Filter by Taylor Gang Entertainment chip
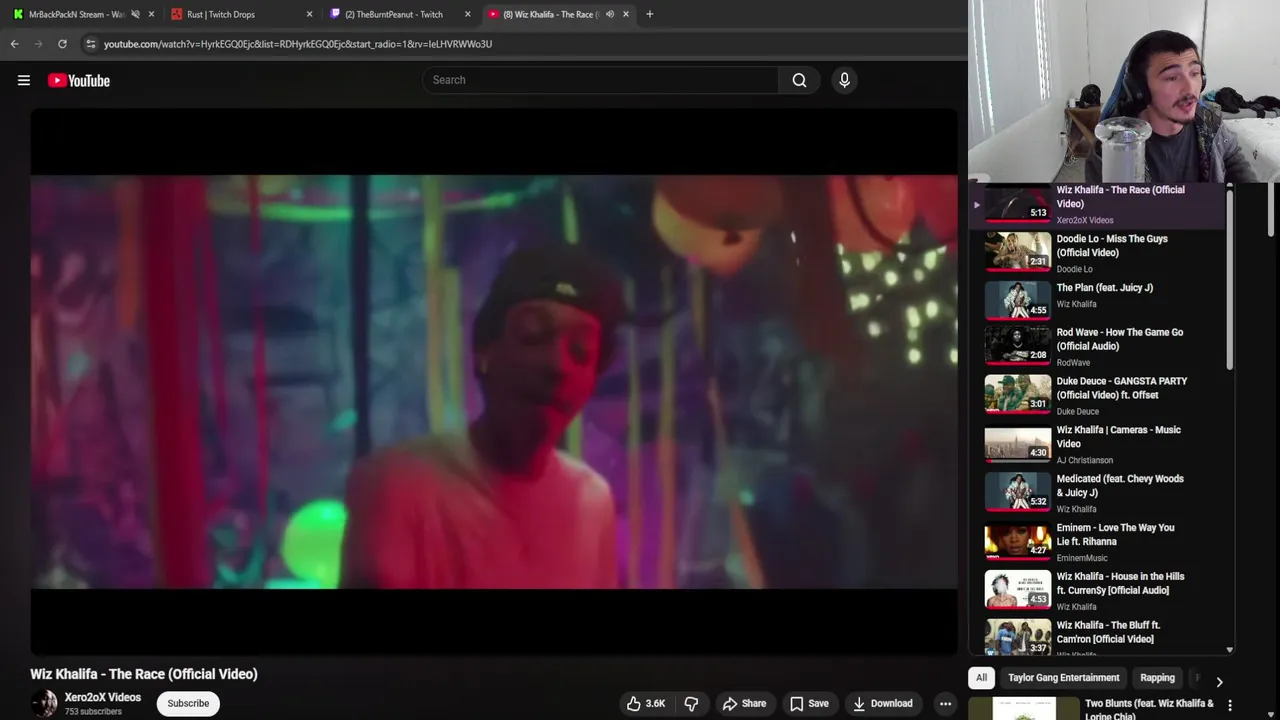This screenshot has height=720, width=1280. click(x=1063, y=678)
